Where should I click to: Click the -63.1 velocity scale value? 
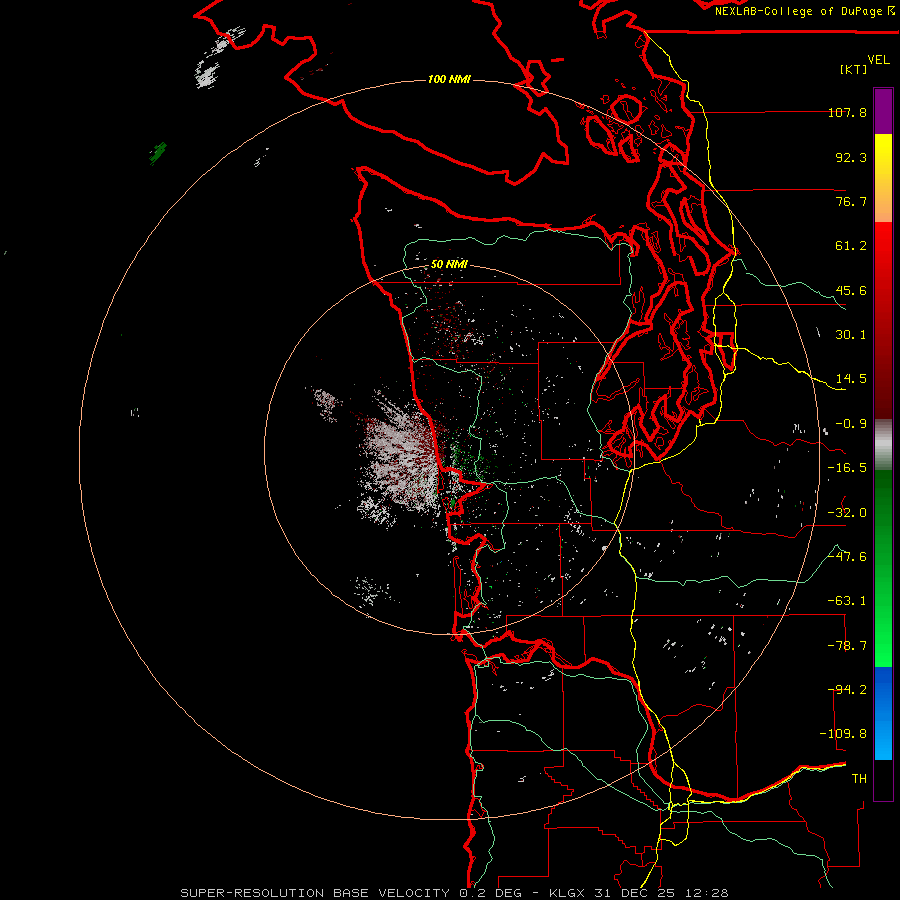point(847,601)
